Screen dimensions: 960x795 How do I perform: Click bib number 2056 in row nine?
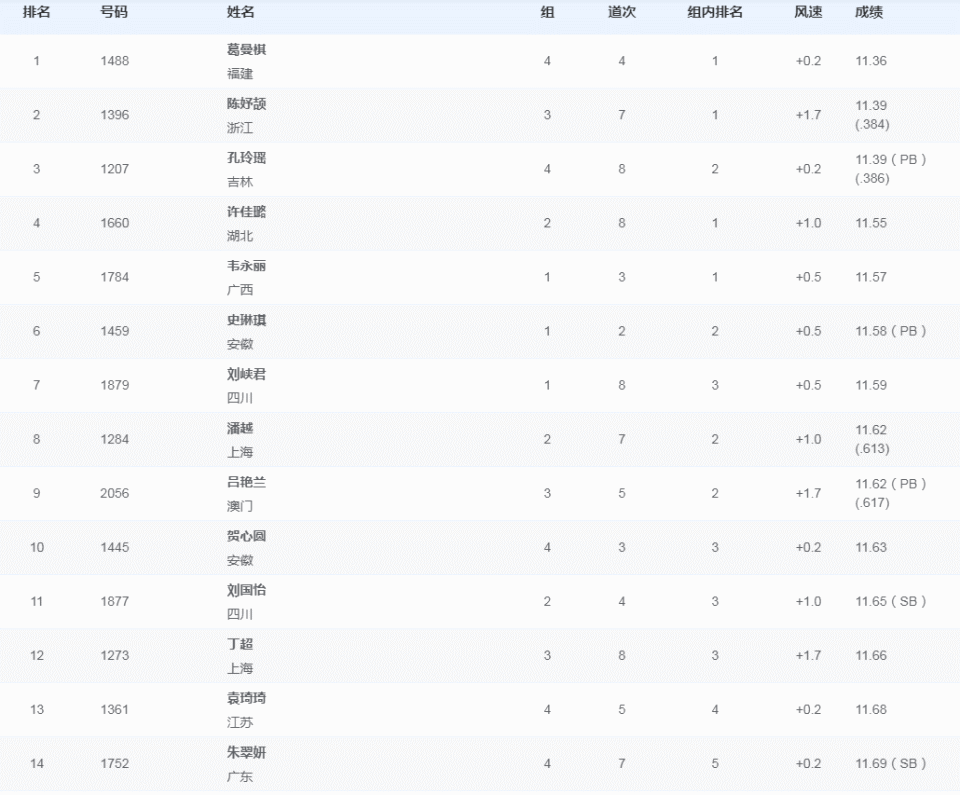pos(115,493)
